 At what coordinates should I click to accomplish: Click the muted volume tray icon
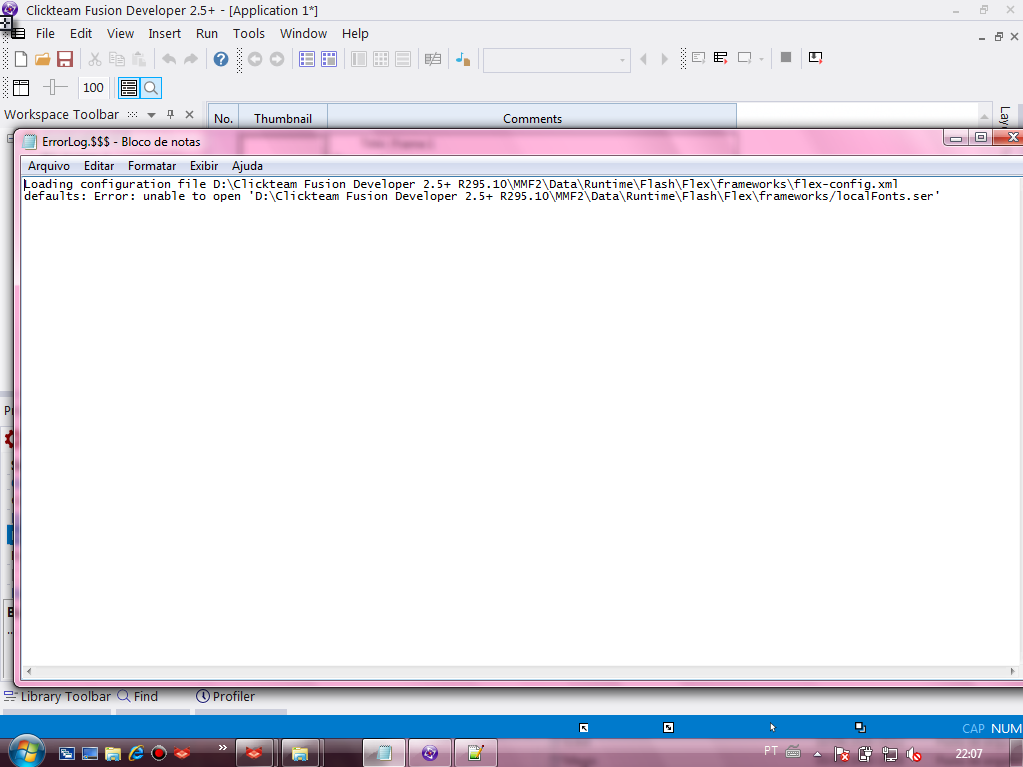coord(913,755)
